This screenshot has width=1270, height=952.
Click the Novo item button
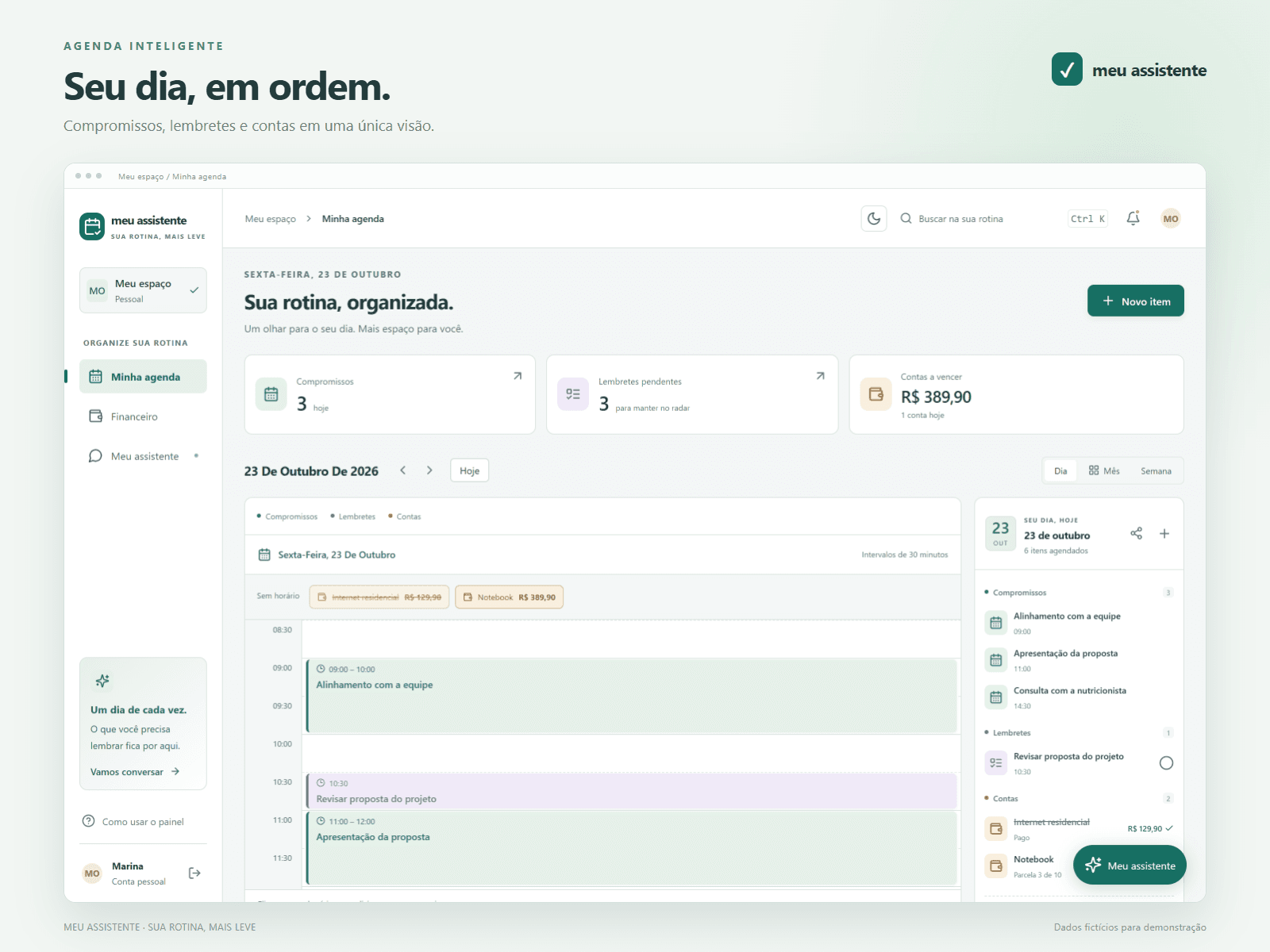point(1136,301)
